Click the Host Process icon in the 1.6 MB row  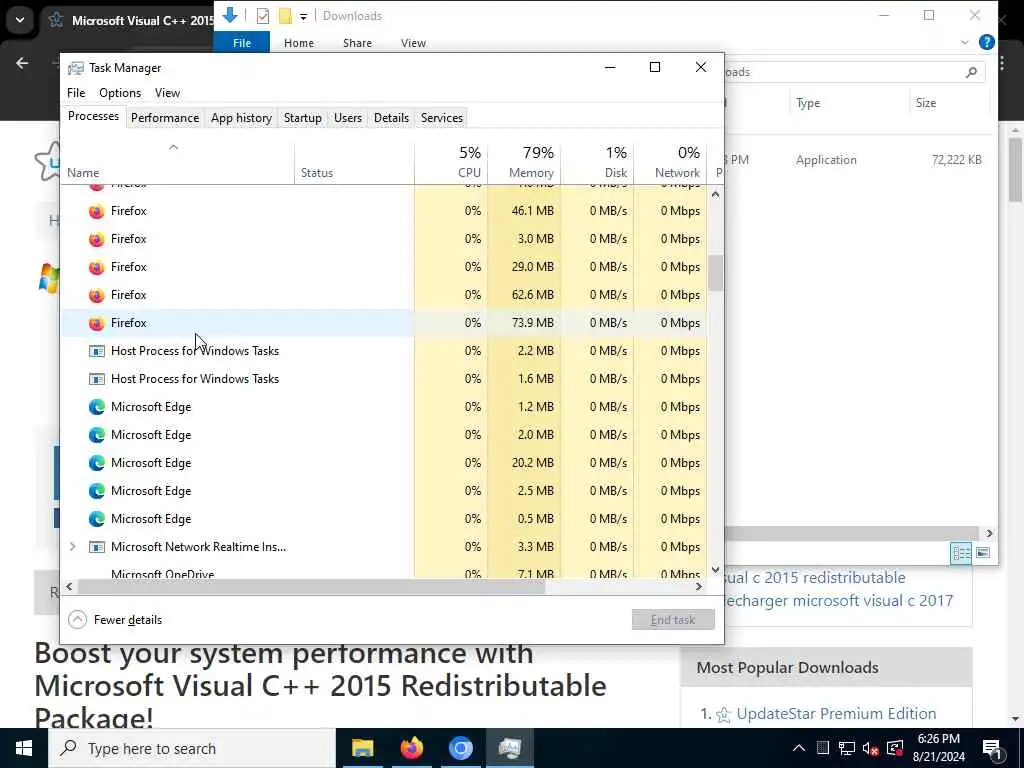[97, 379]
